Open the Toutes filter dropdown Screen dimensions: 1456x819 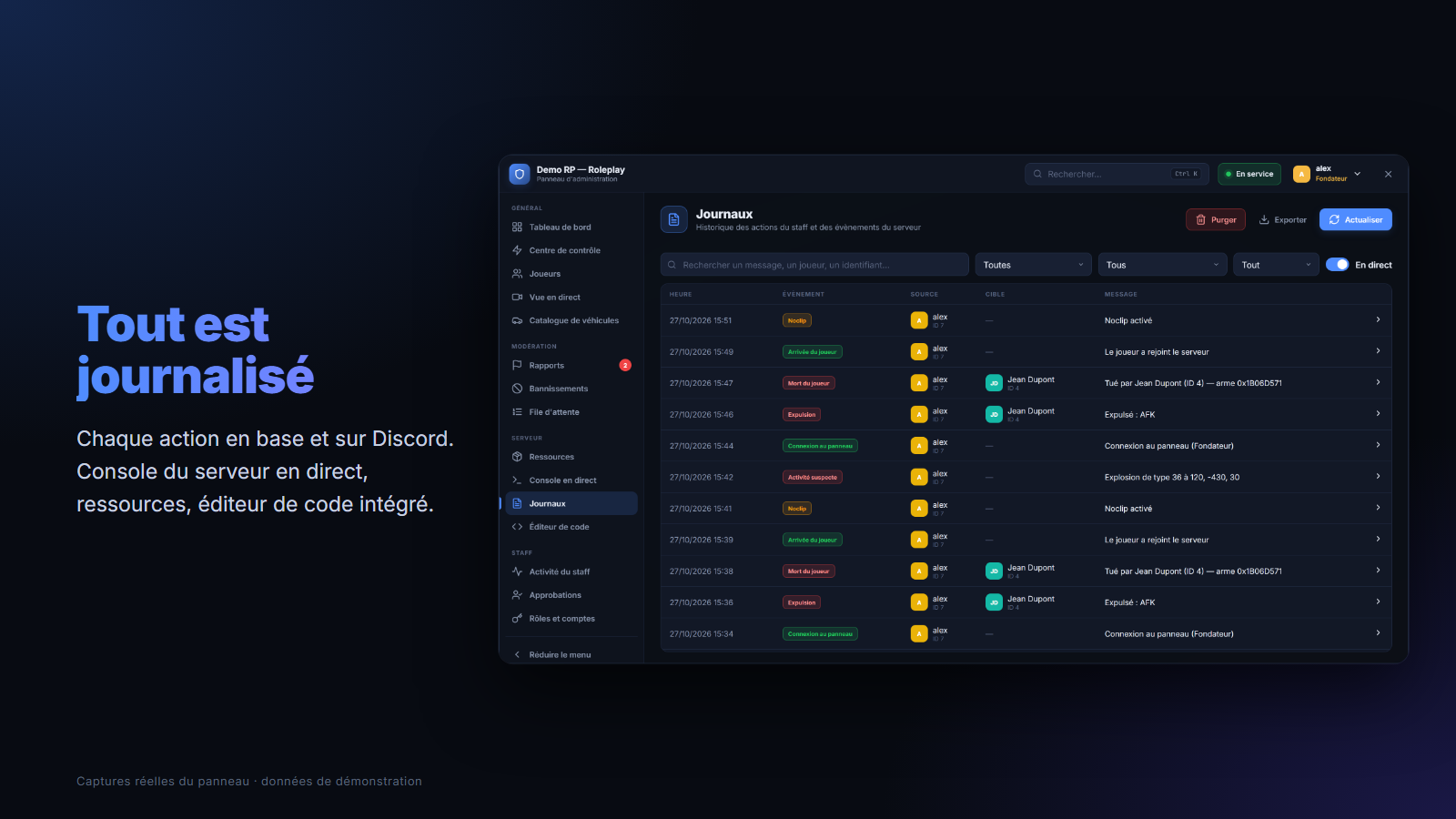pos(1034,265)
